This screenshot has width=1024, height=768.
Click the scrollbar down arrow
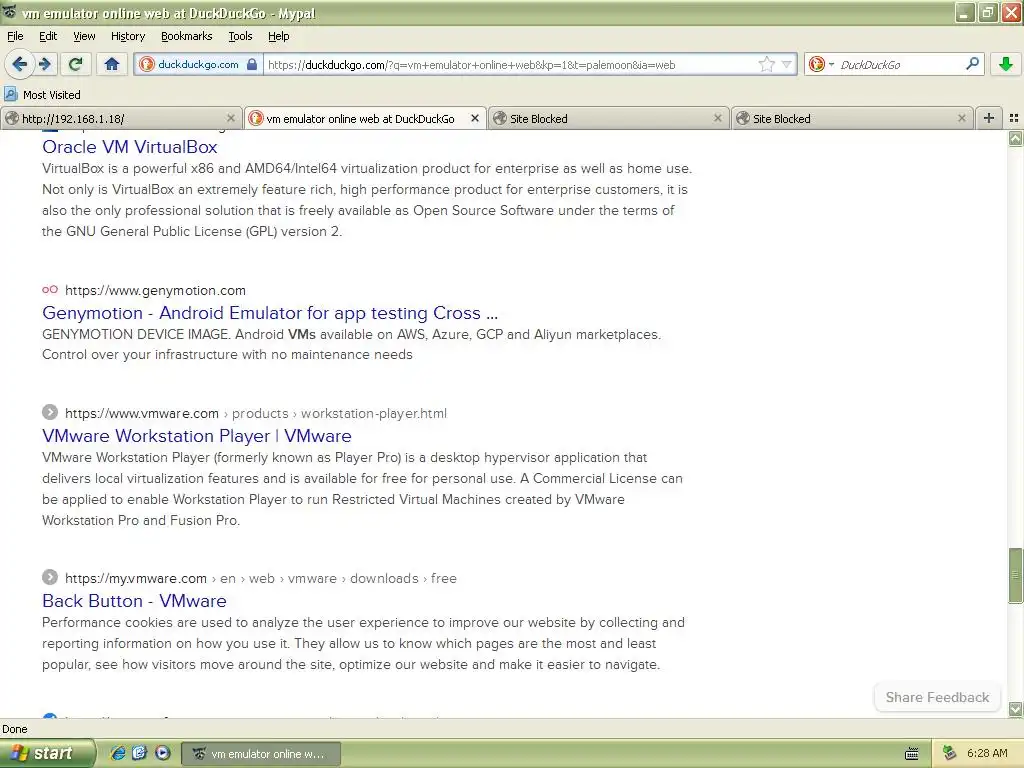pyautogui.click(x=1015, y=709)
